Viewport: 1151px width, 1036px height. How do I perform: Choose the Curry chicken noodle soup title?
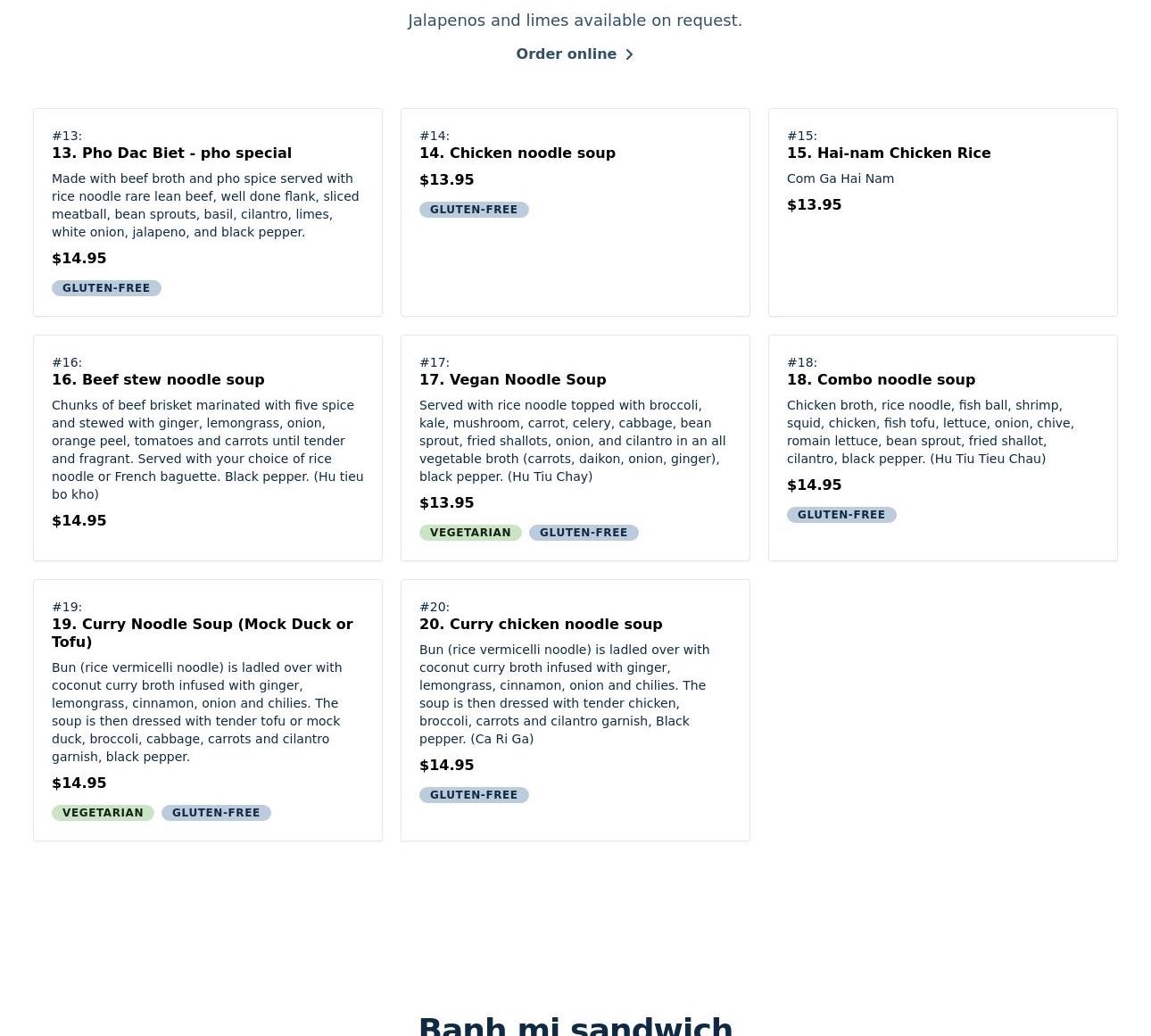point(541,625)
